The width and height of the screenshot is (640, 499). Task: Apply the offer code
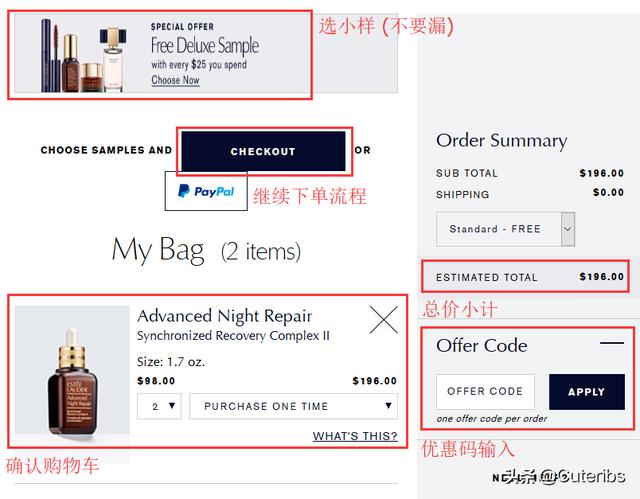[587, 392]
